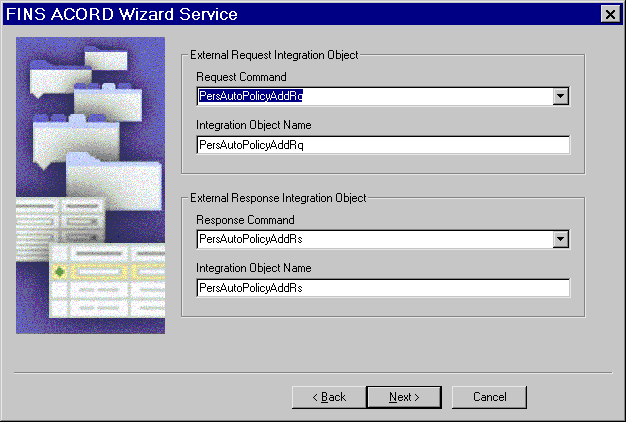Image resolution: width=626 pixels, height=422 pixels.
Task: Focus the Request Integration Object Name field
Action: point(383,145)
